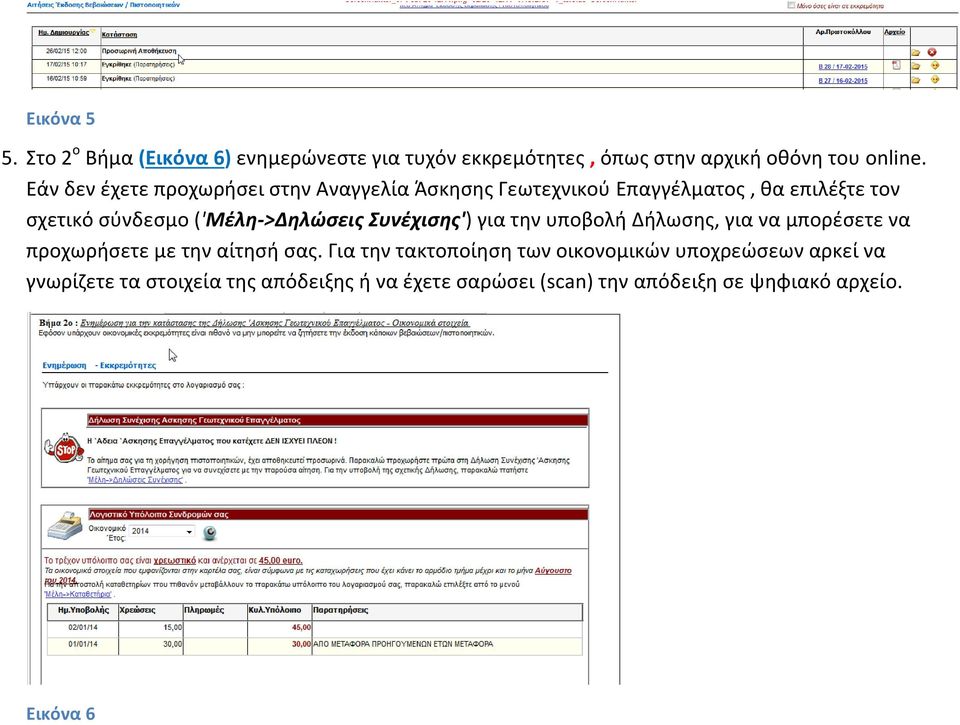The height and width of the screenshot is (725, 960).
Task: Select the 26/02/15 12:00 date cell
Action: 67,51
